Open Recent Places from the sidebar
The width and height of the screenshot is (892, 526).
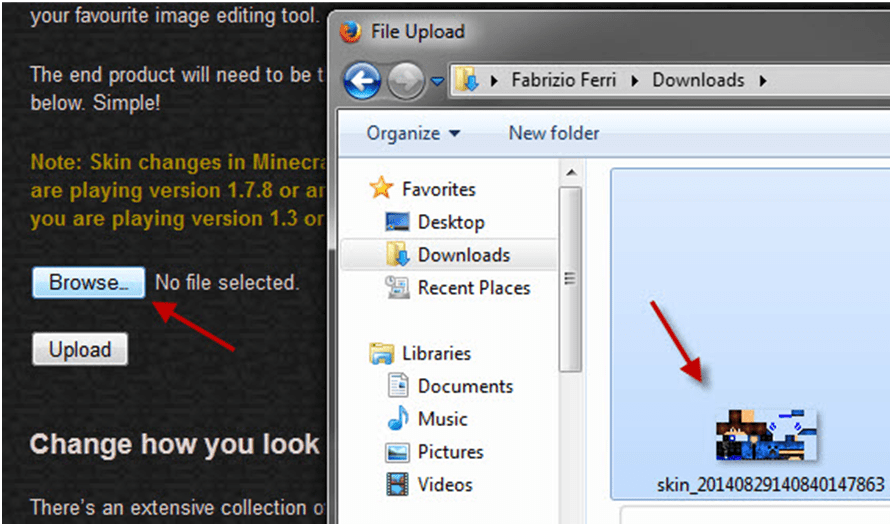474,288
